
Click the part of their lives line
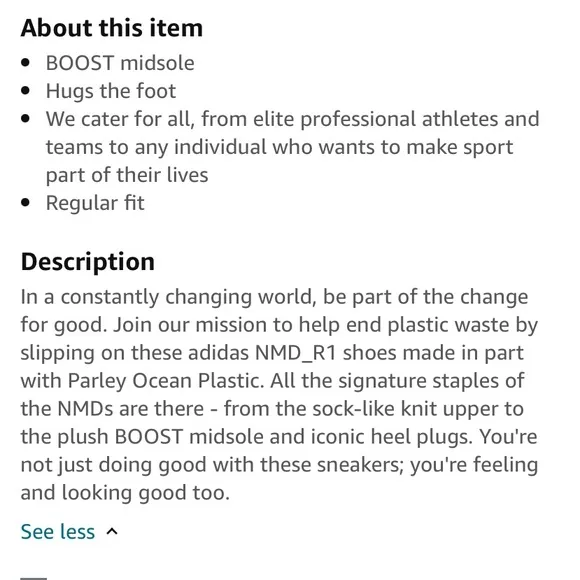point(127,175)
